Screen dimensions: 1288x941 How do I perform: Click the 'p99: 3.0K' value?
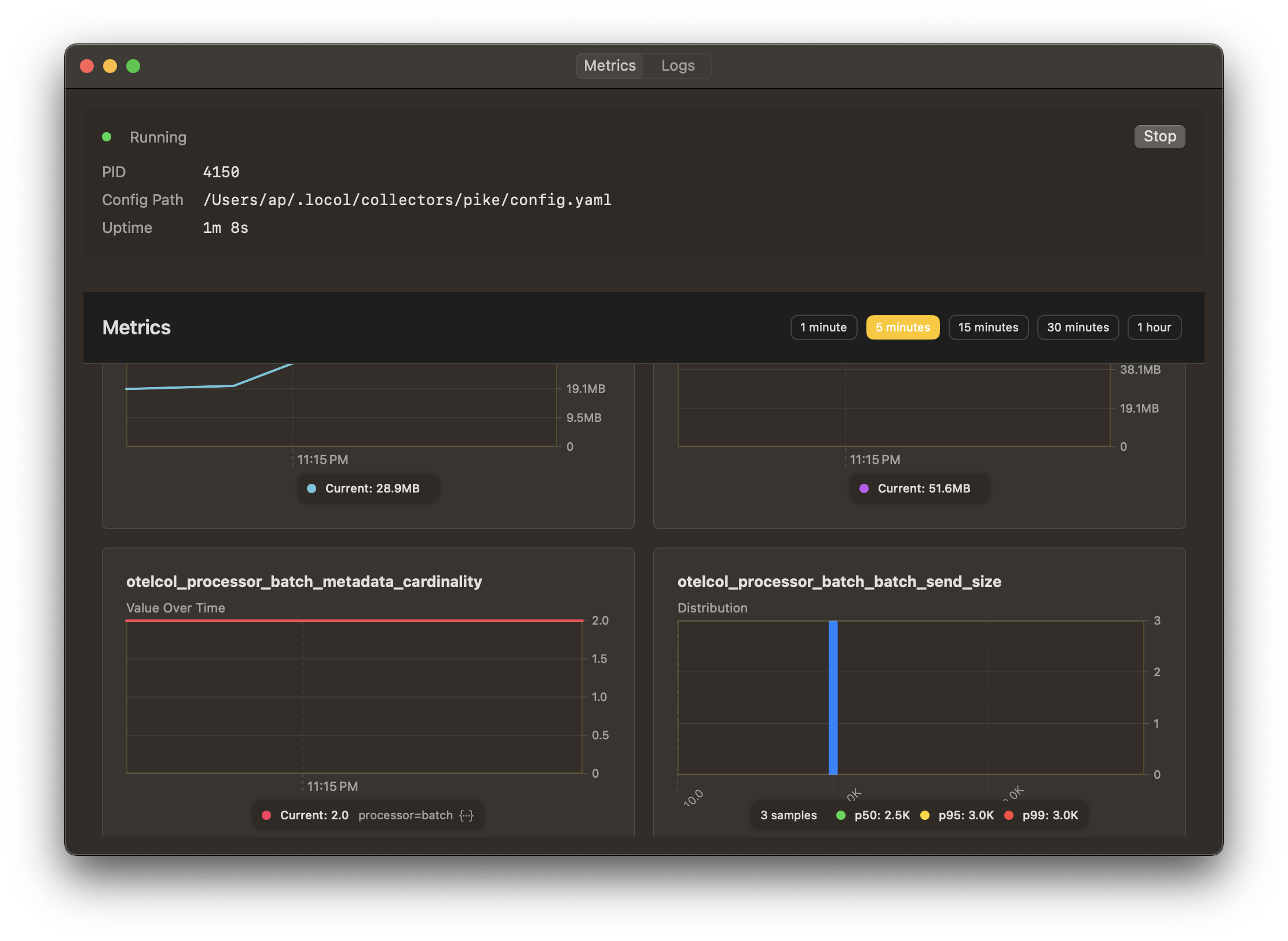(1050, 815)
